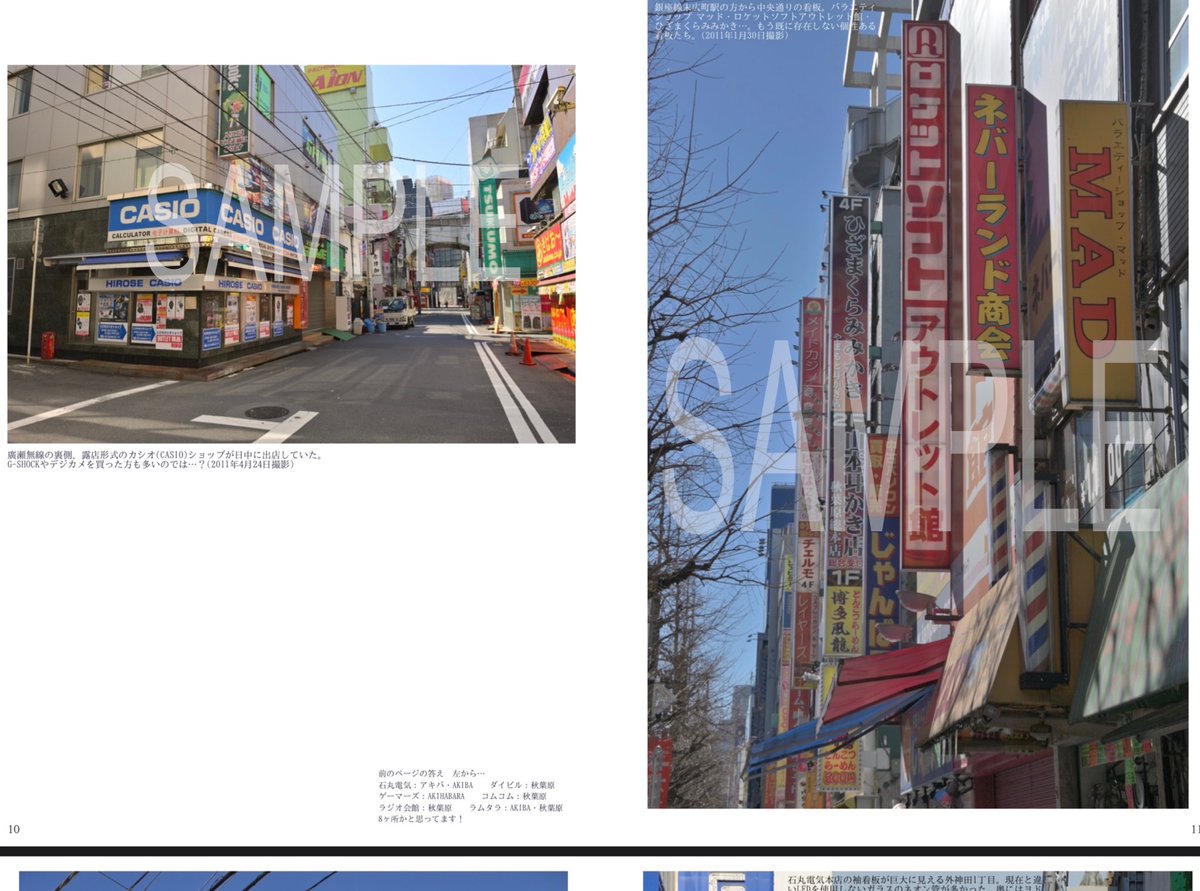Click page number 10
1200x891 pixels.
pyautogui.click(x=14, y=829)
